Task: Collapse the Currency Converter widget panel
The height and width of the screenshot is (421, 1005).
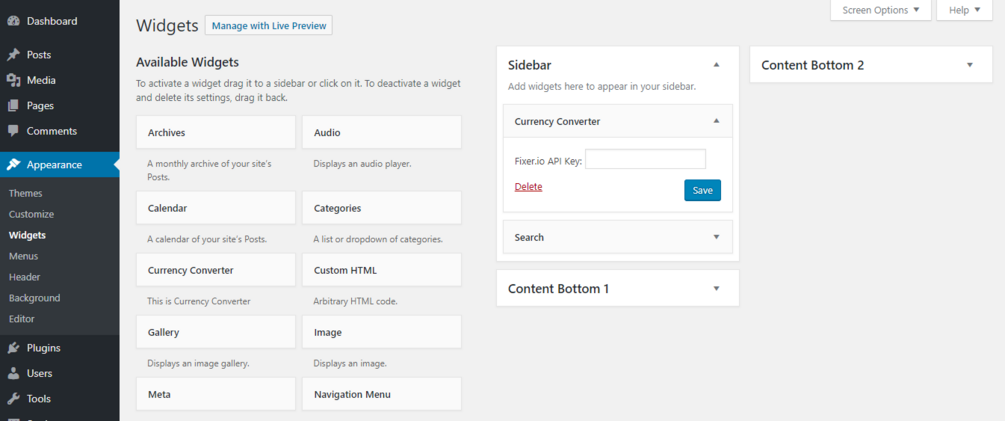Action: click(x=716, y=121)
